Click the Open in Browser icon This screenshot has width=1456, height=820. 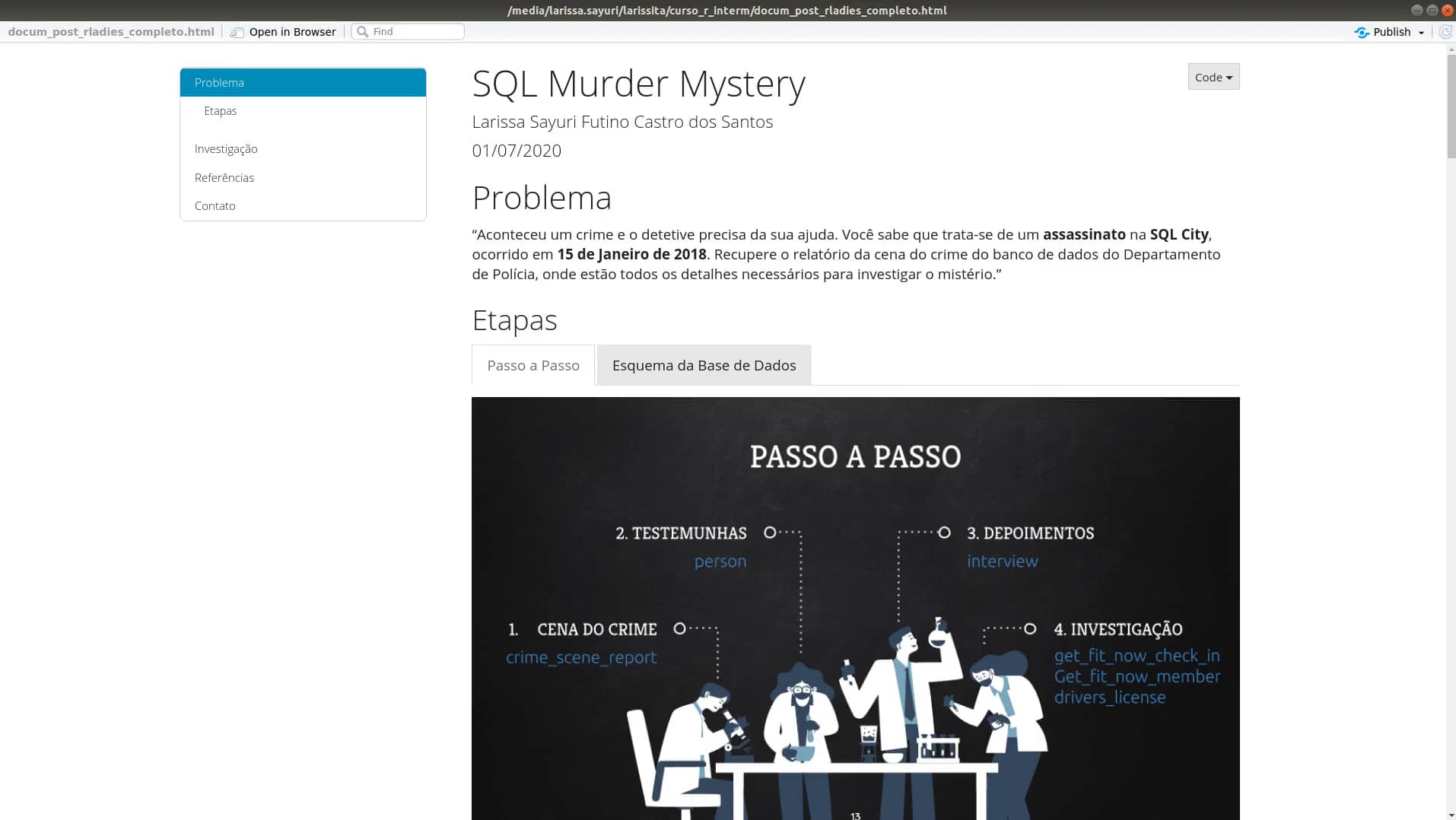237,31
